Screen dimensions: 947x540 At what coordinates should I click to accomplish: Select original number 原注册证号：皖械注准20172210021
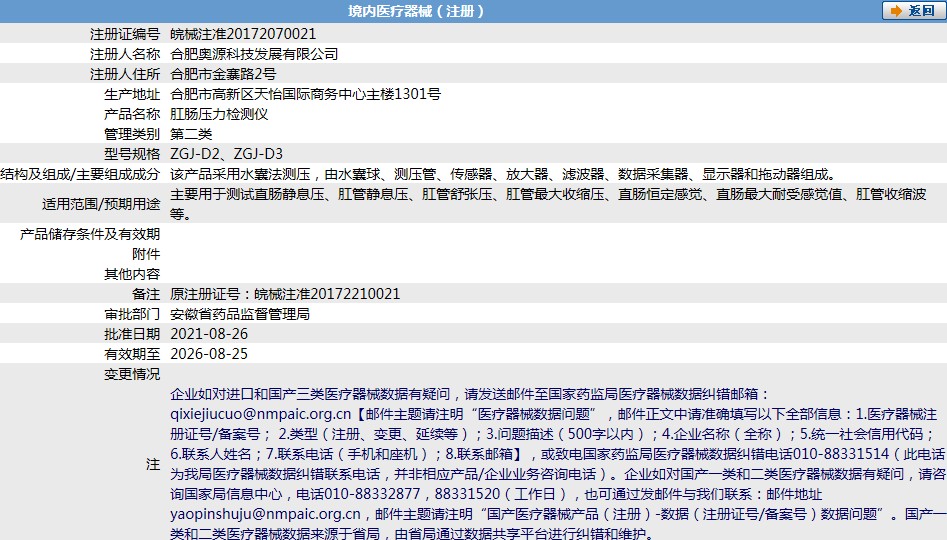[x=285, y=294]
